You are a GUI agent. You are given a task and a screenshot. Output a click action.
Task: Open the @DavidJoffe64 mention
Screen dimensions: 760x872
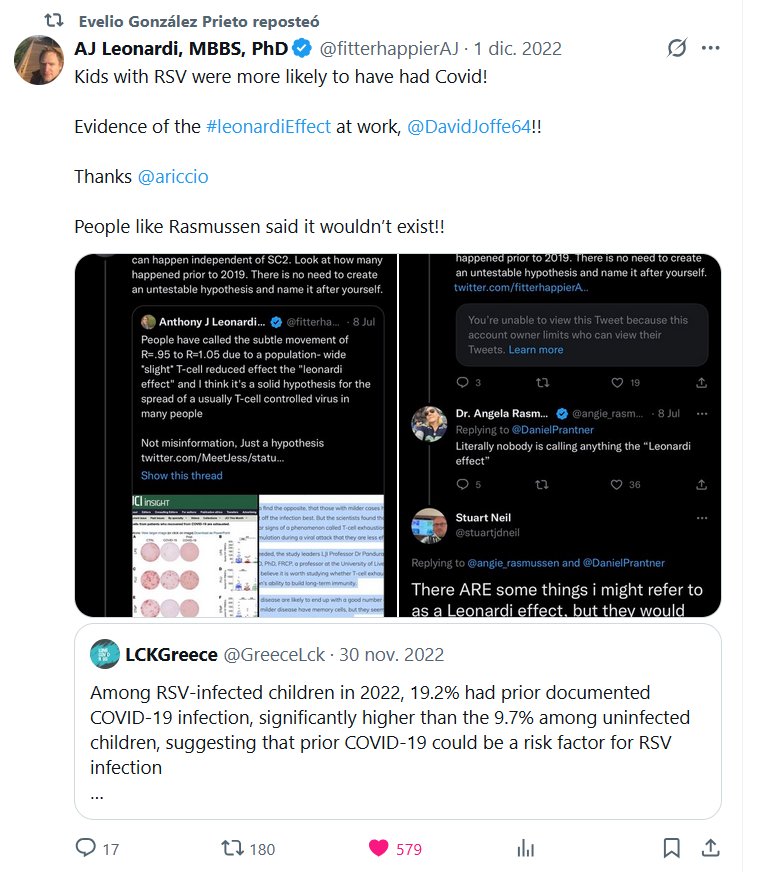468,127
